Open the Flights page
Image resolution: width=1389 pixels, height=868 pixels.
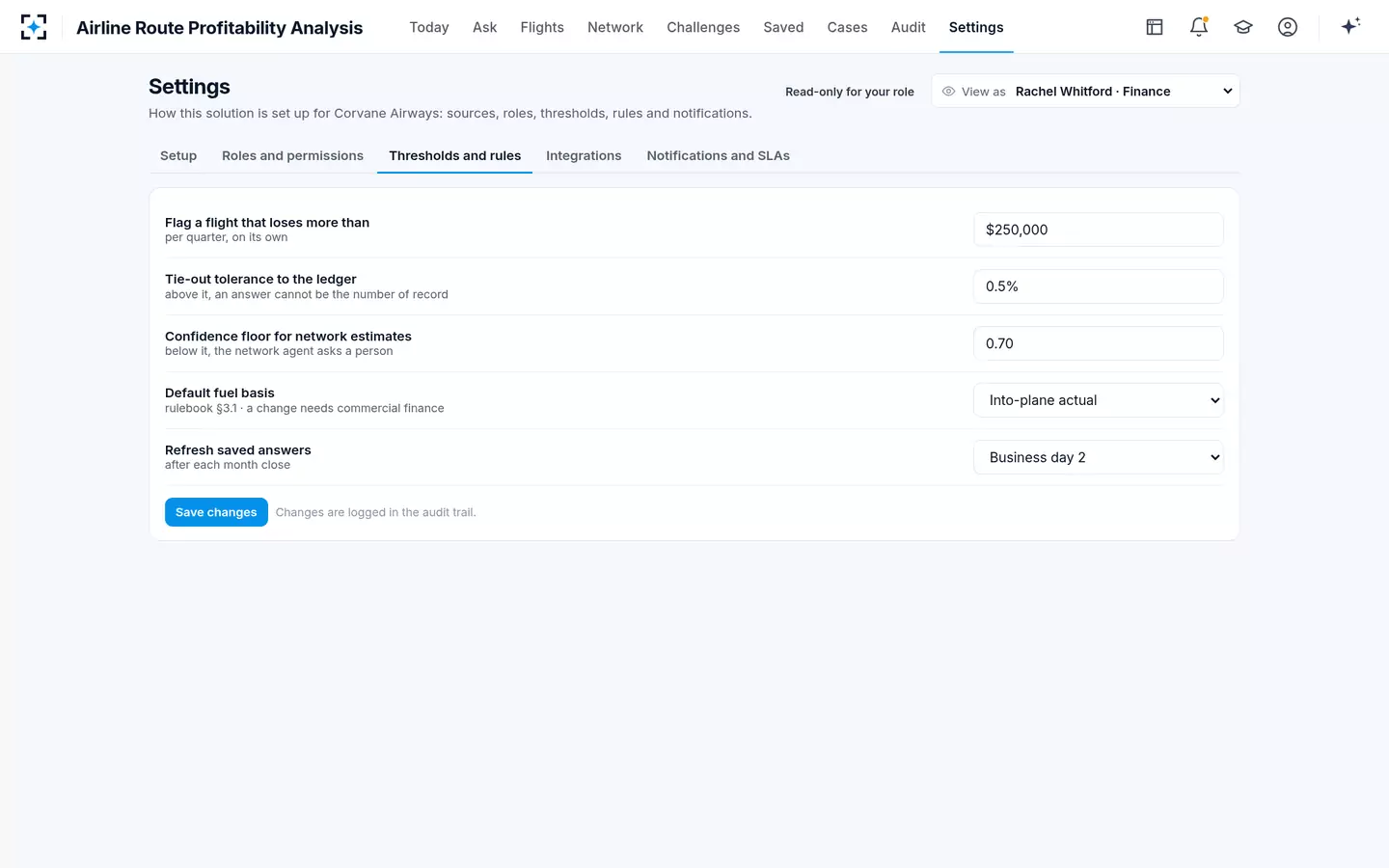click(542, 27)
